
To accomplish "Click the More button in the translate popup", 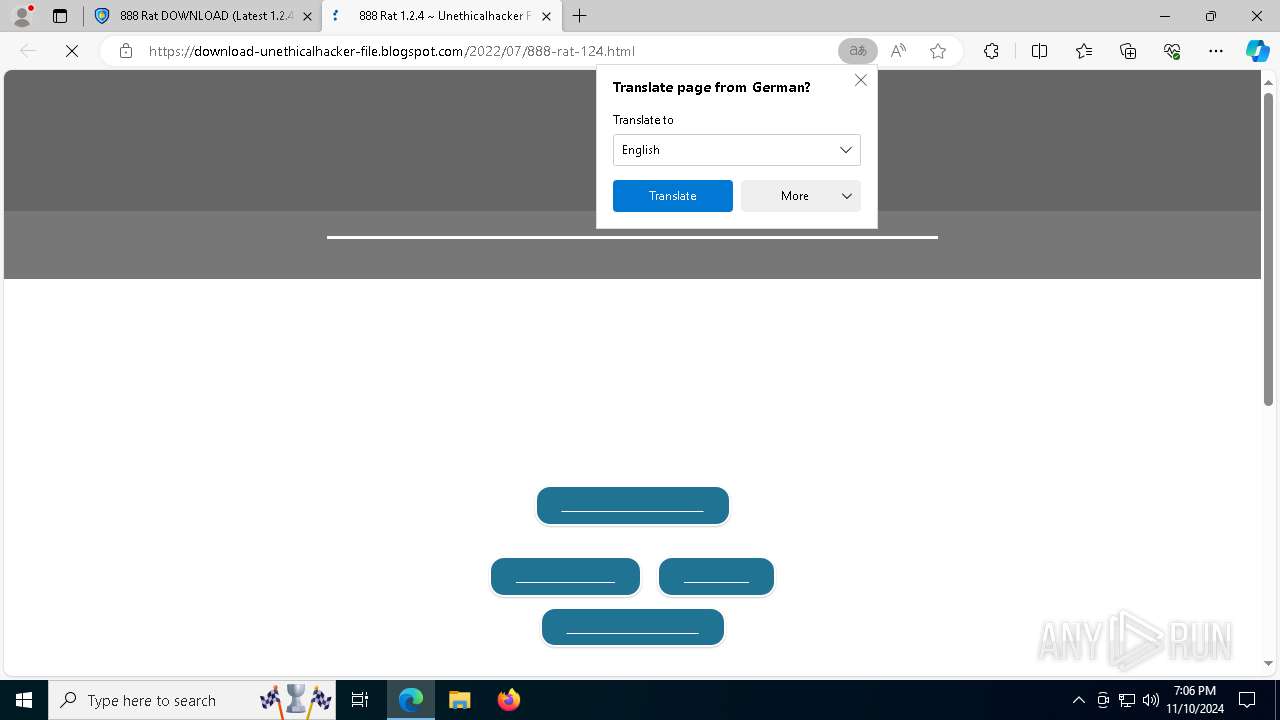I will pos(795,196).
